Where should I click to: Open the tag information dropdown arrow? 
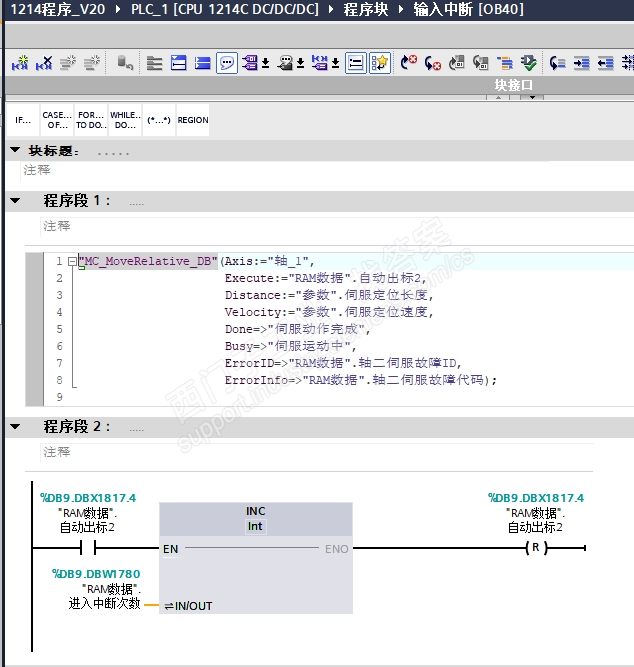[300, 63]
